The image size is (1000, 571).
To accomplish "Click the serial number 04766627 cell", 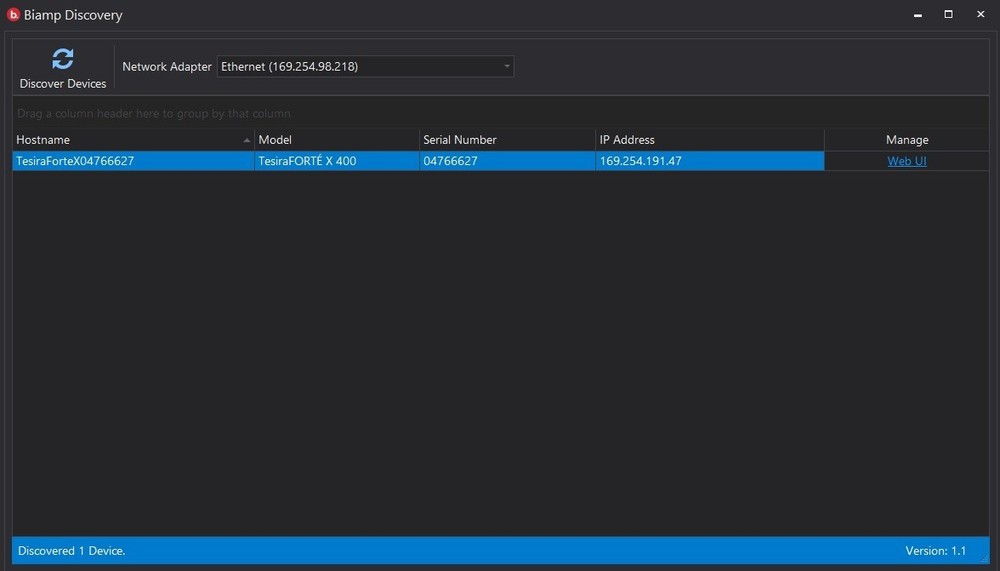I will tap(450, 161).
